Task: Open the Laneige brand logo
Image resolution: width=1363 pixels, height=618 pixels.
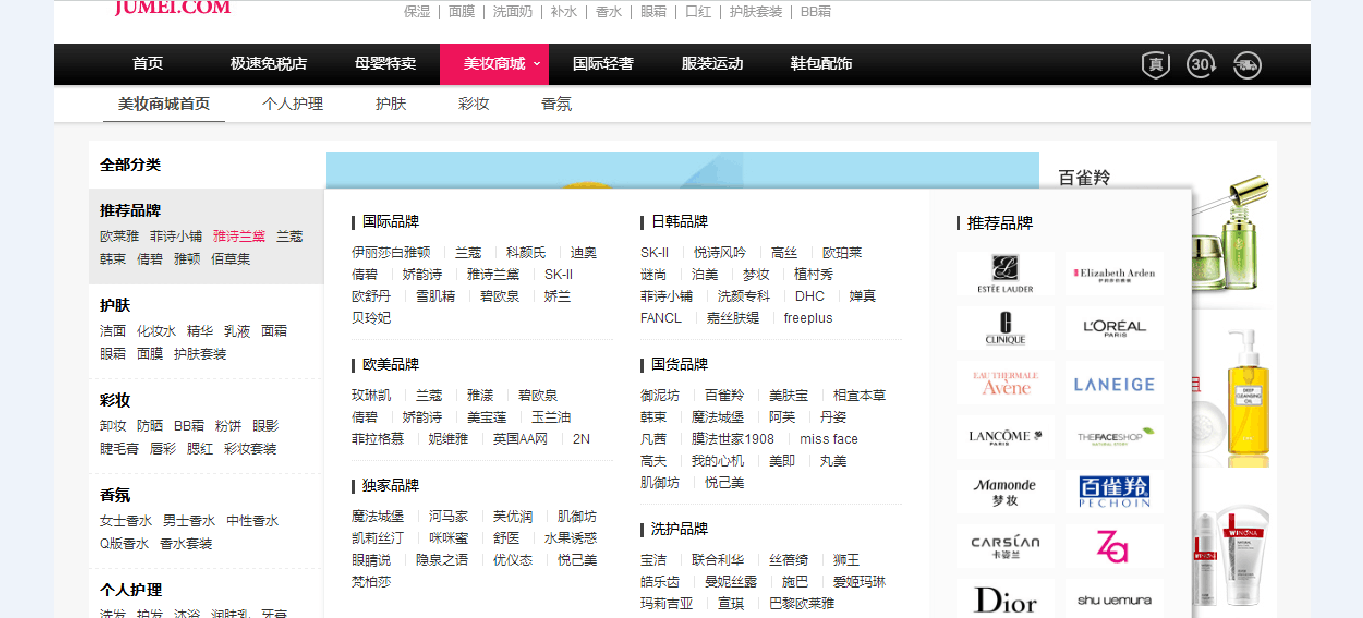Action: (x=1114, y=383)
